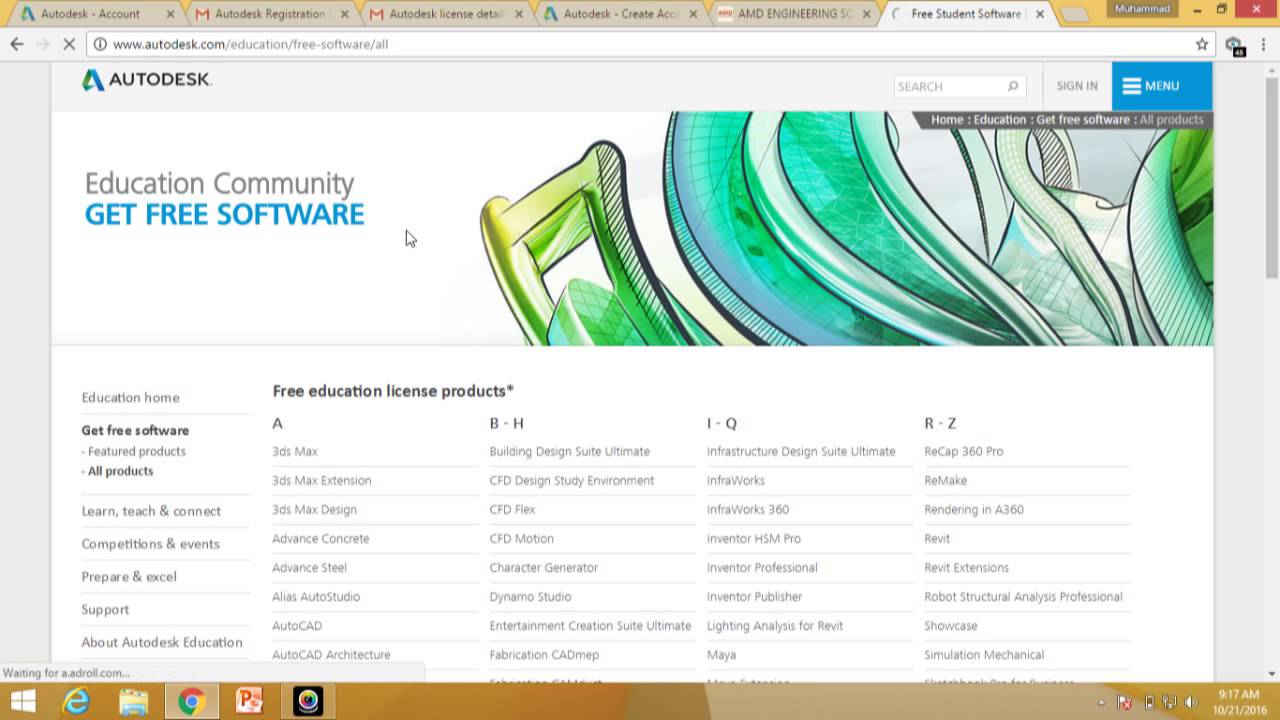This screenshot has width=1280, height=720.
Task: Open Advance Steel product link
Action: pos(310,567)
